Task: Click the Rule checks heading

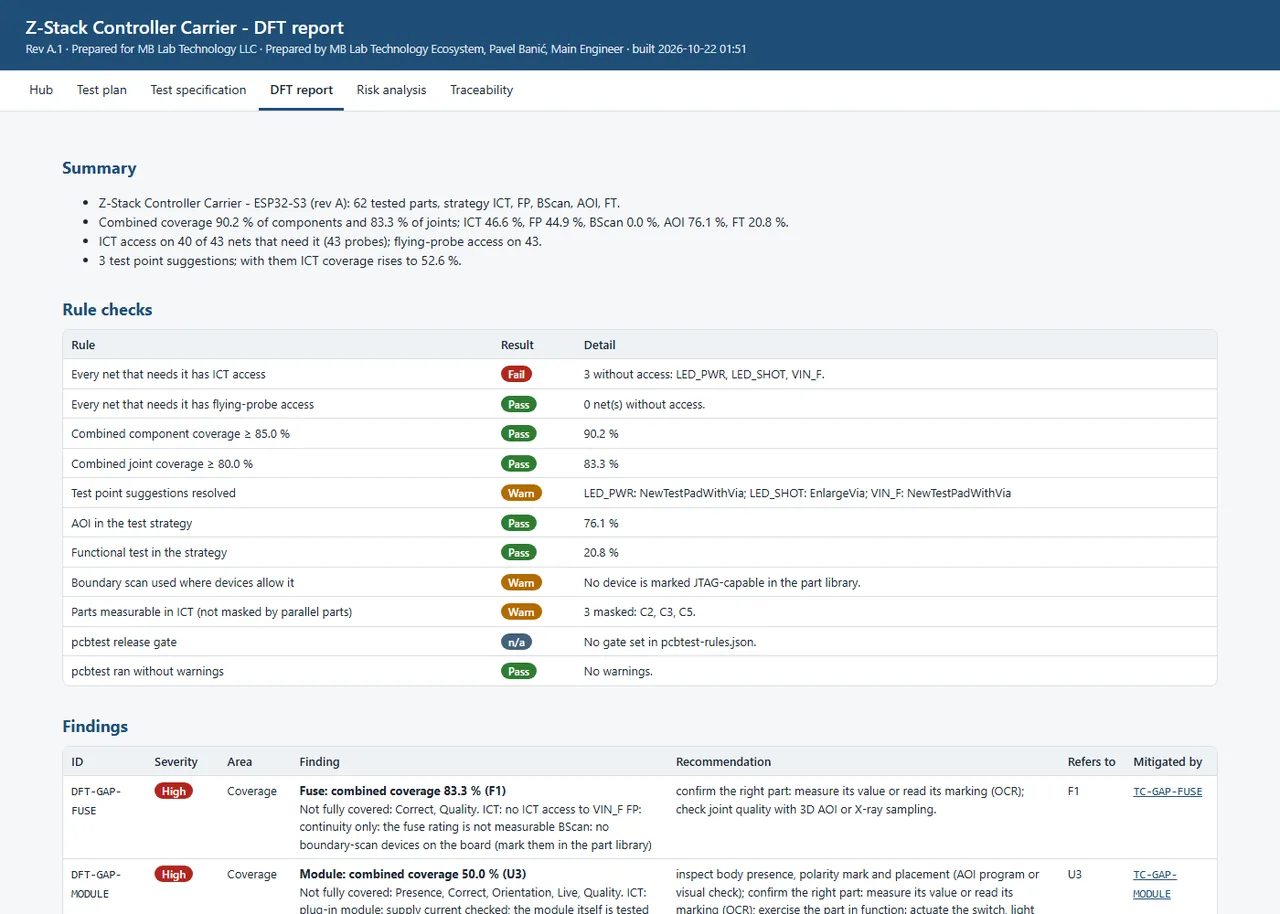Action: (107, 310)
